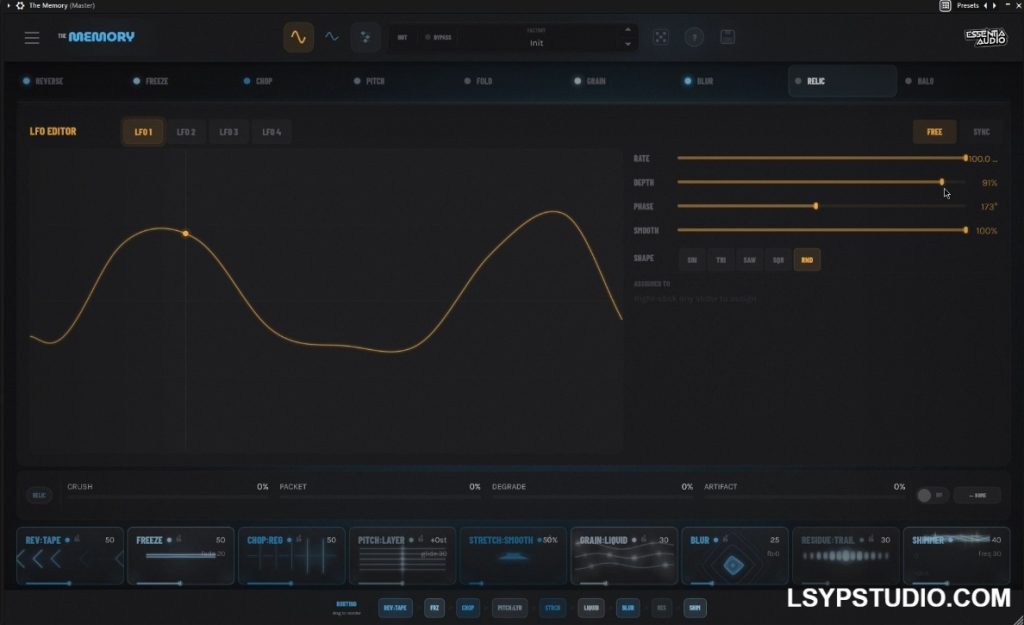This screenshot has height=625, width=1024.
Task: Activate the FRZ routing chip
Action: [434, 607]
